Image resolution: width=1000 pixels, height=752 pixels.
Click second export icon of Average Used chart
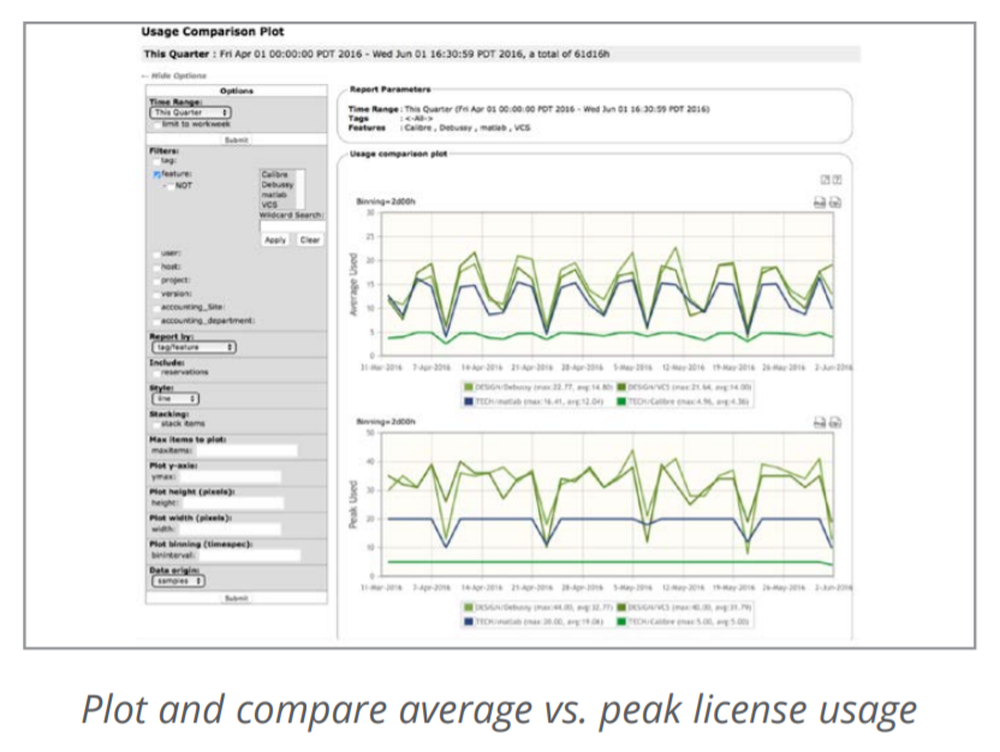(835, 203)
